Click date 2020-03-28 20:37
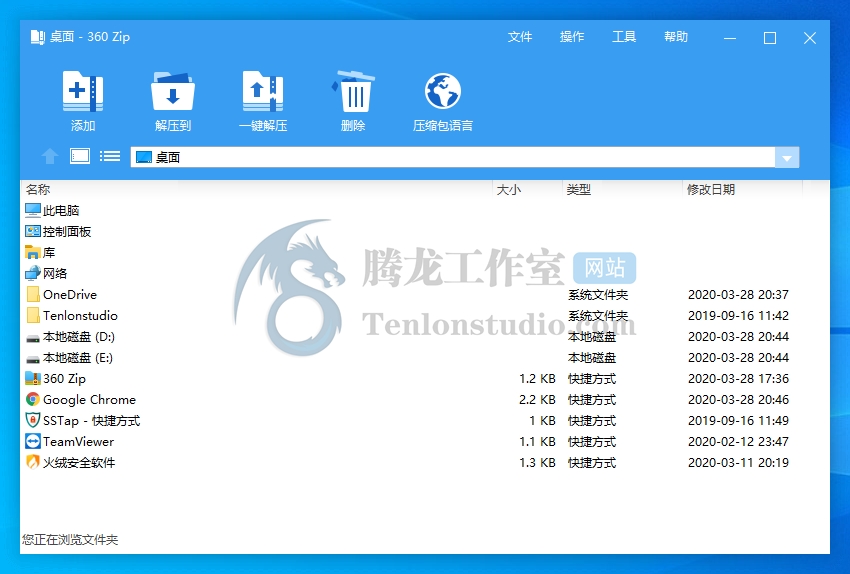This screenshot has height=574, width=850. point(738,294)
